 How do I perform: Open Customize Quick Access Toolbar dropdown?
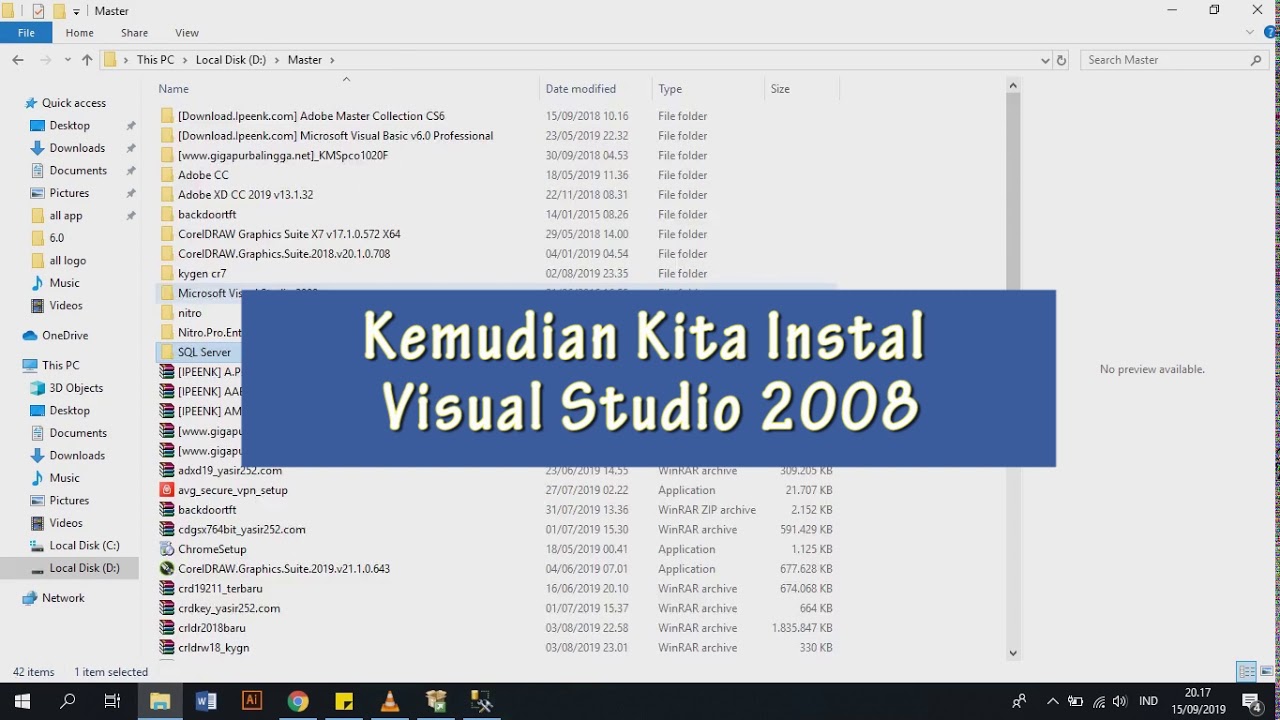click(x=76, y=11)
